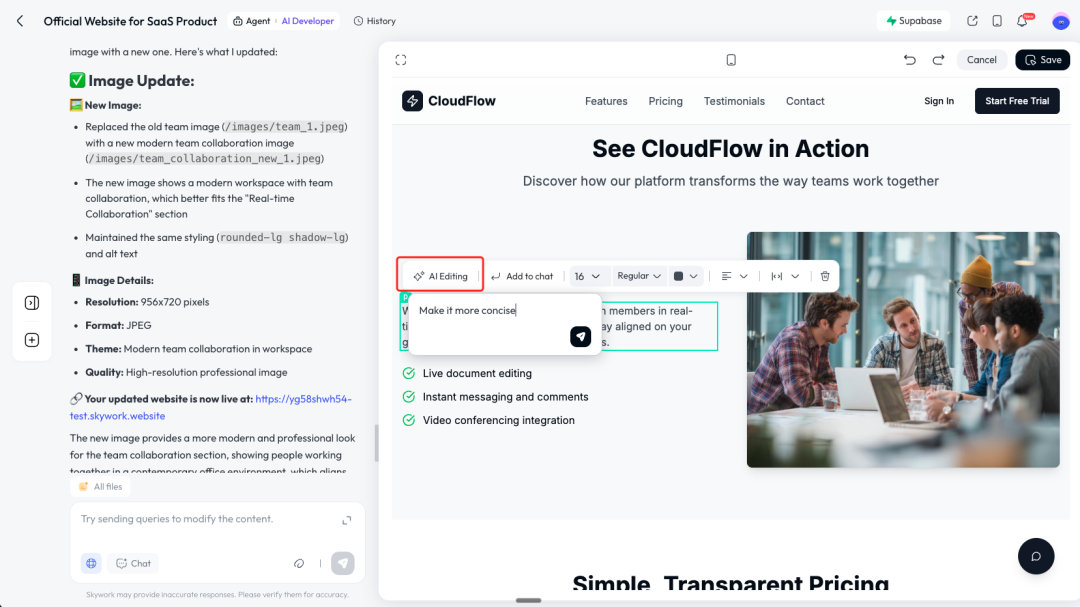Viewport: 1080px width, 607px height.
Task: Save the page edits
Action: 1042,60
